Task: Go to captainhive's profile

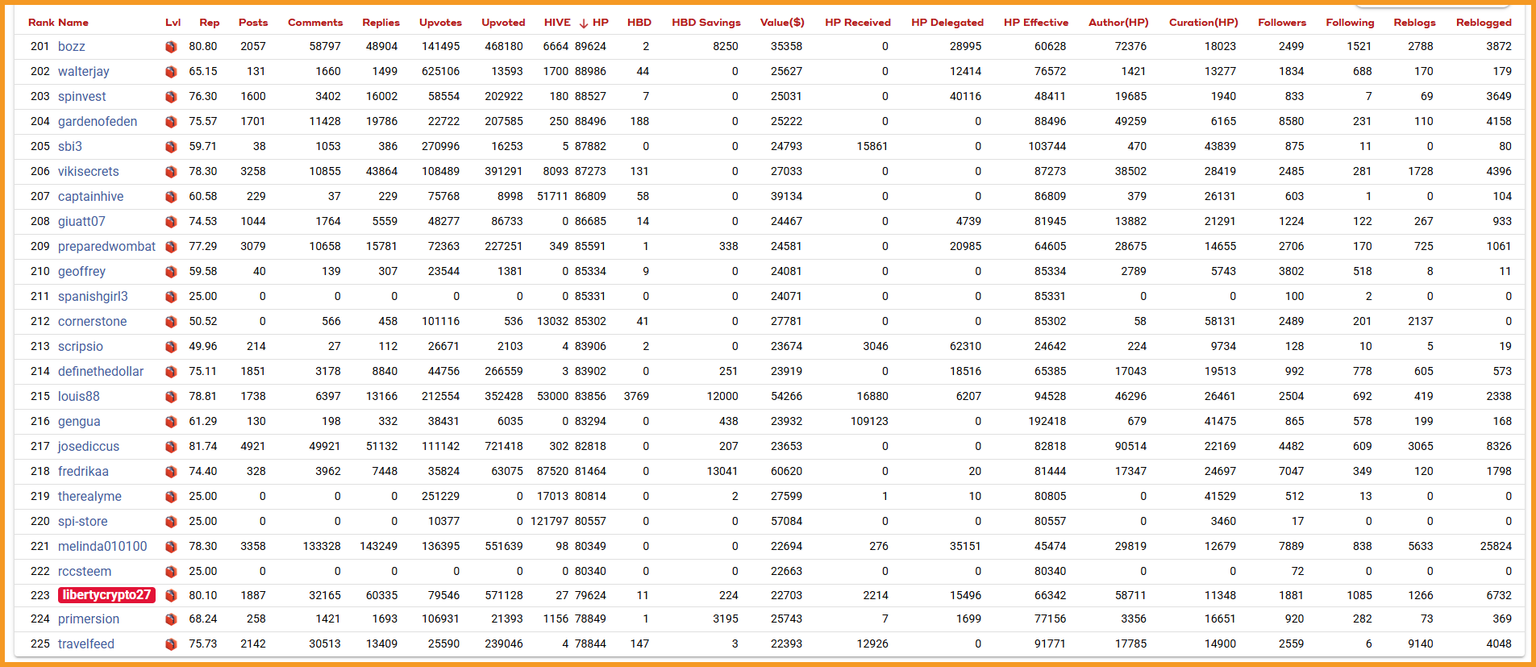Action: point(91,197)
